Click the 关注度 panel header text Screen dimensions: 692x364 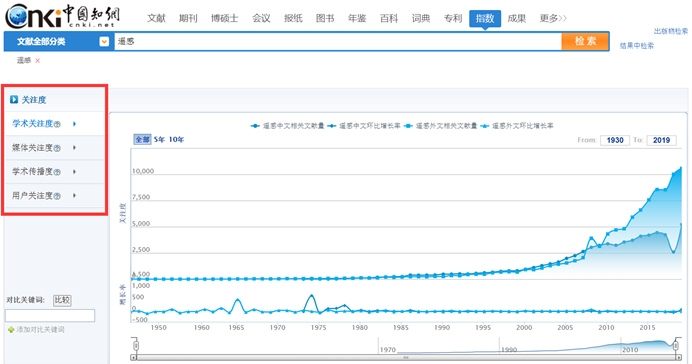pyautogui.click(x=34, y=100)
